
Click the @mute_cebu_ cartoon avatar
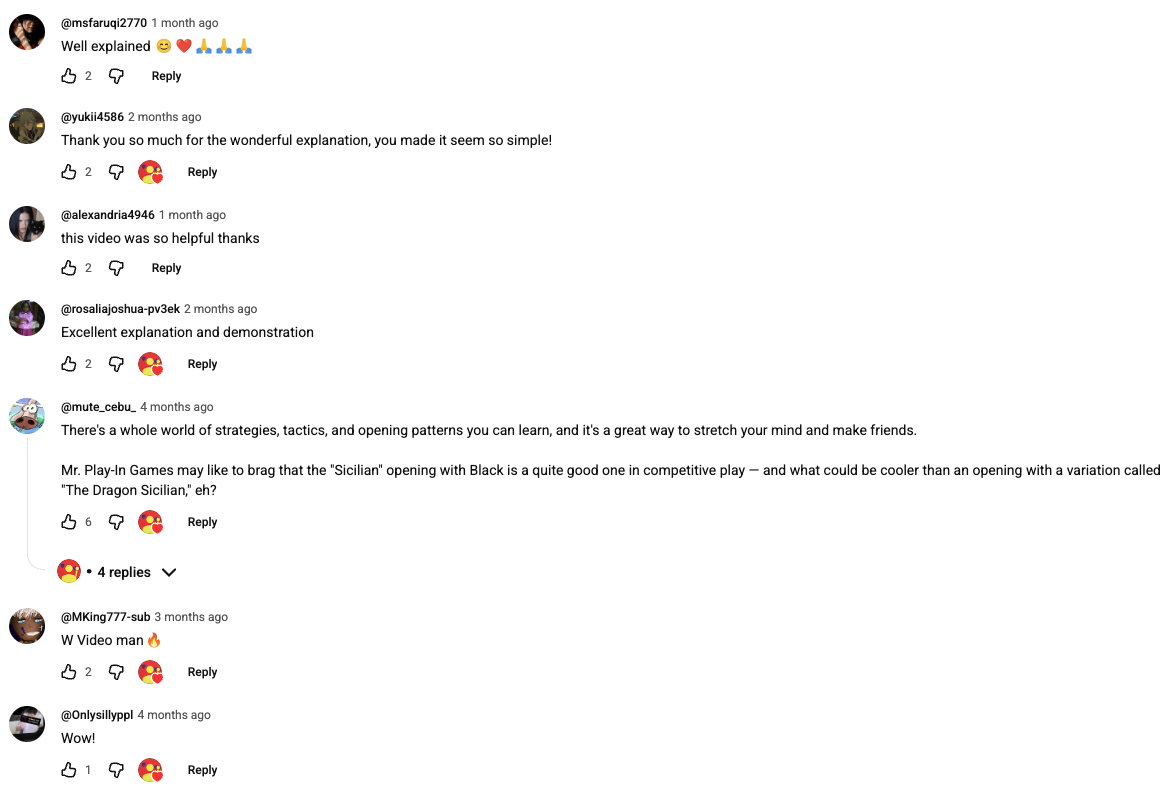(x=27, y=416)
